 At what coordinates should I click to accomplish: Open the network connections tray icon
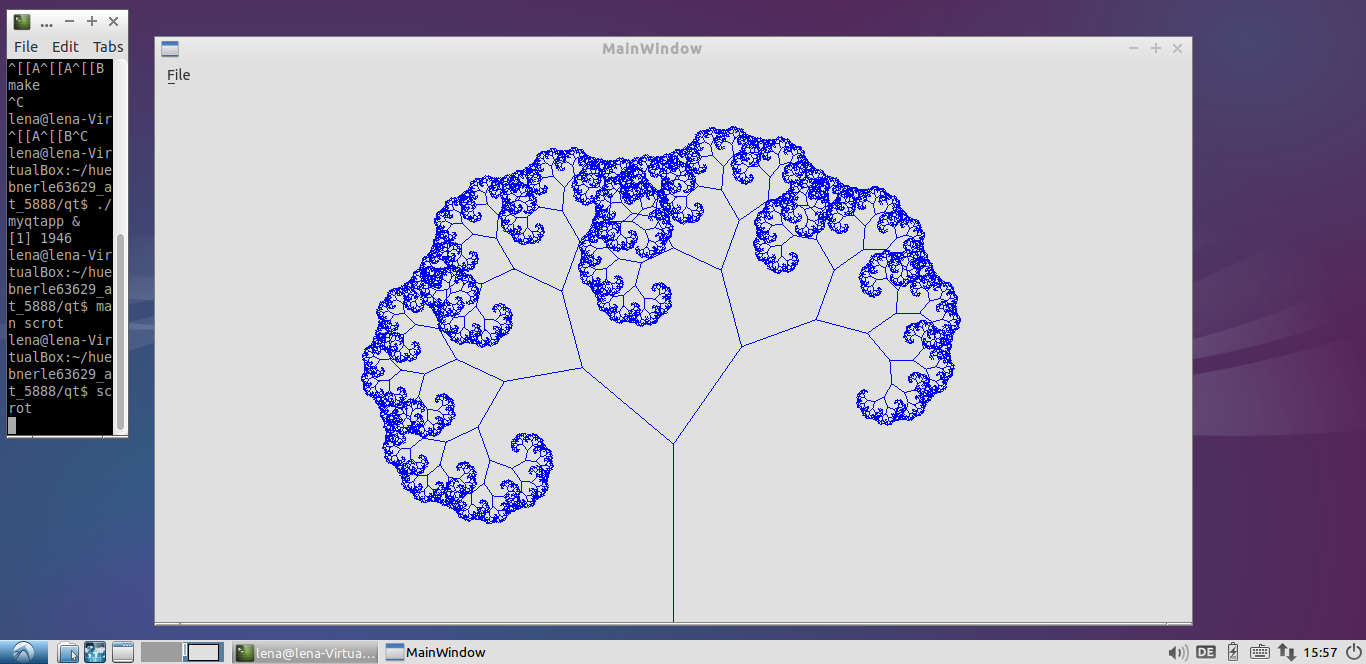tap(1287, 653)
